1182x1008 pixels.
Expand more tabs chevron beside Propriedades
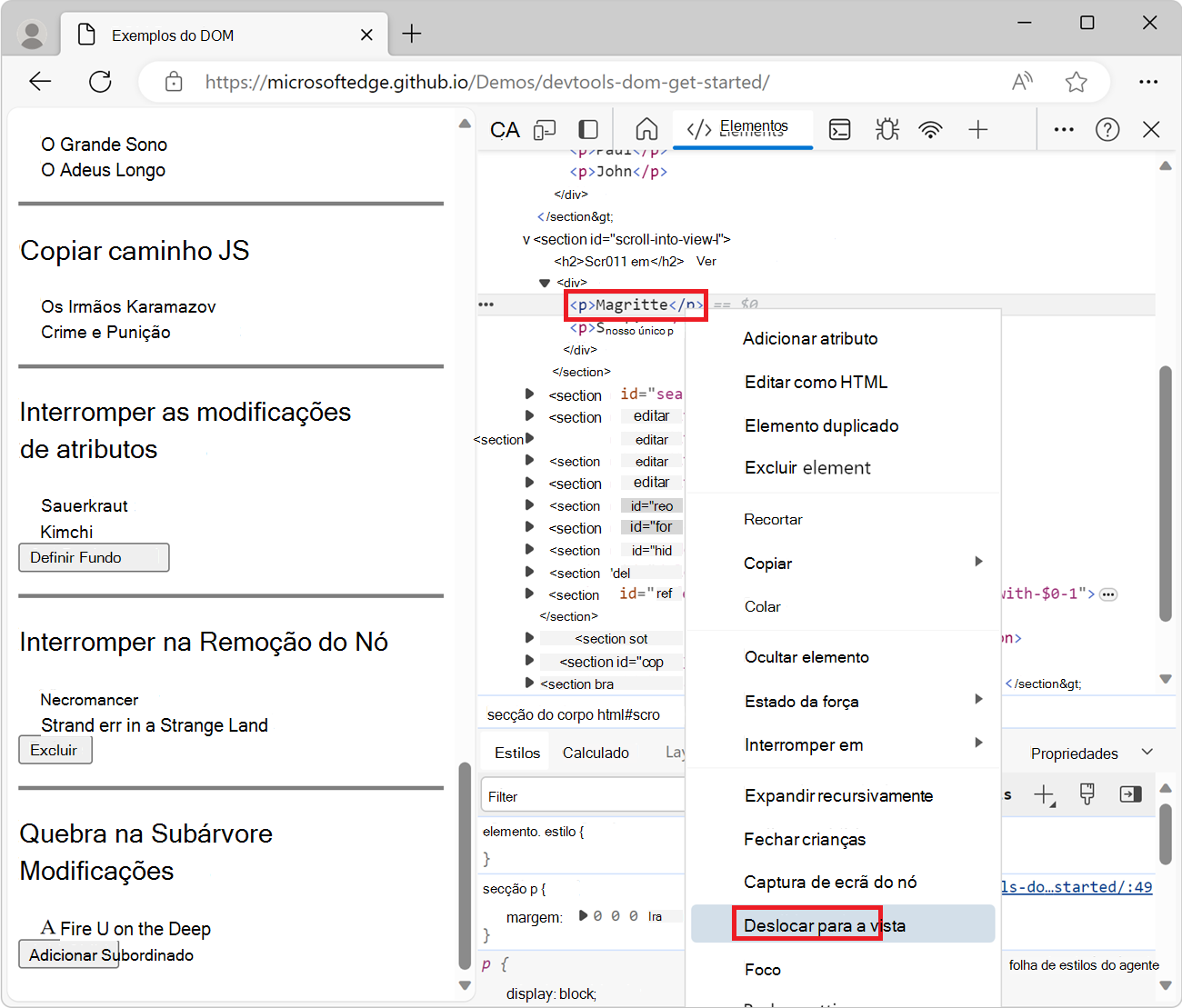1147,752
